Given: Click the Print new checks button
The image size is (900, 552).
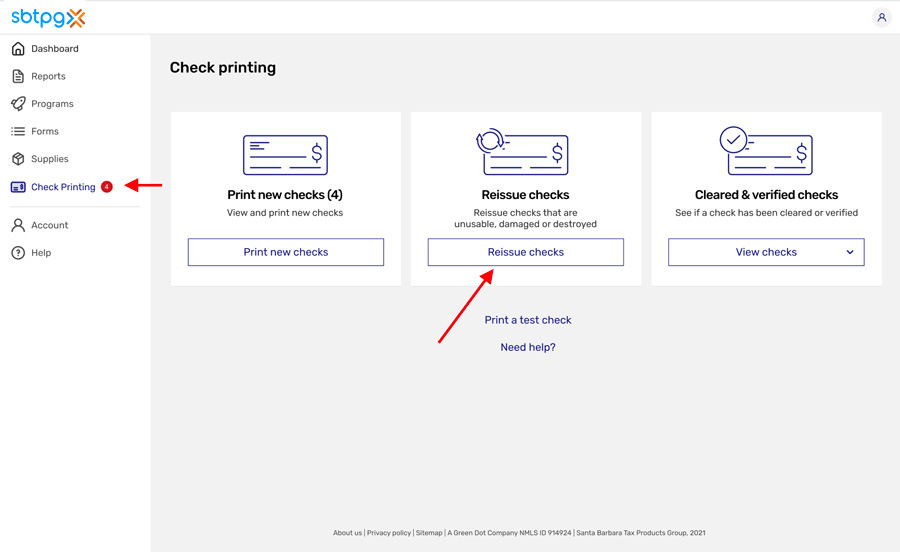Looking at the screenshot, I should click(x=286, y=252).
